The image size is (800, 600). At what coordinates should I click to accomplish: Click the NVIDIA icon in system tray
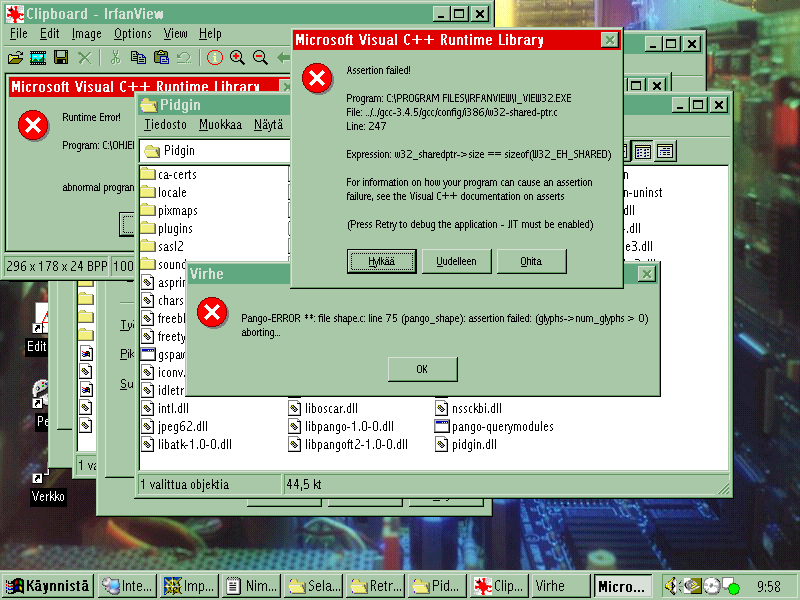[692, 586]
